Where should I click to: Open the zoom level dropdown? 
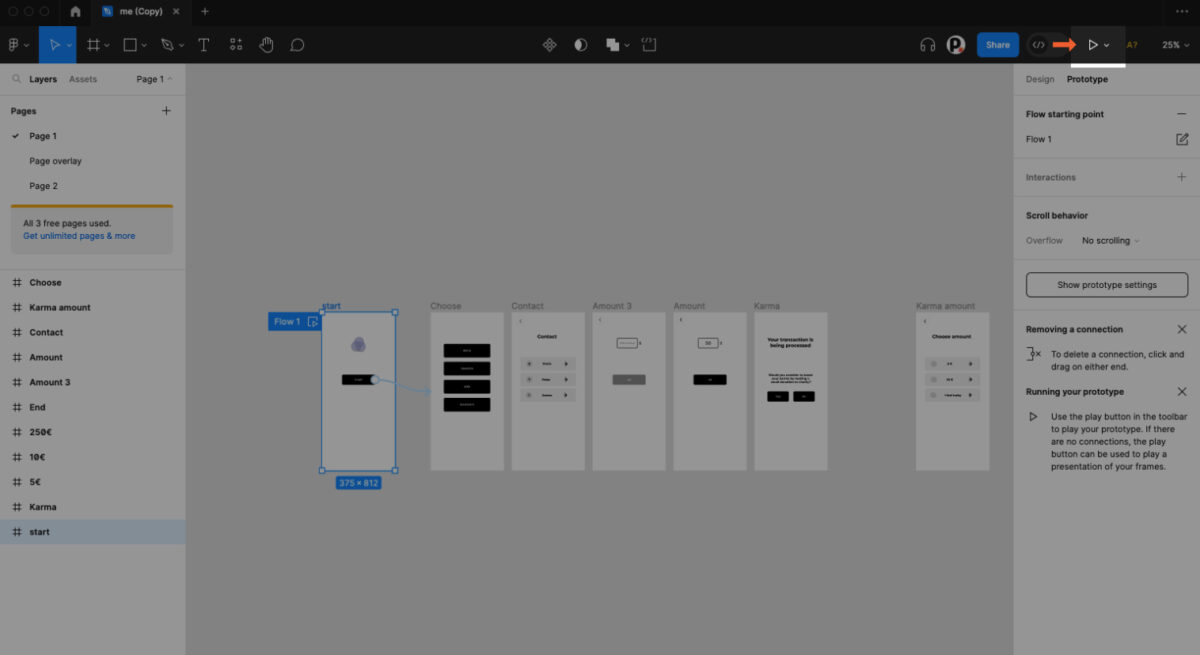1173,44
